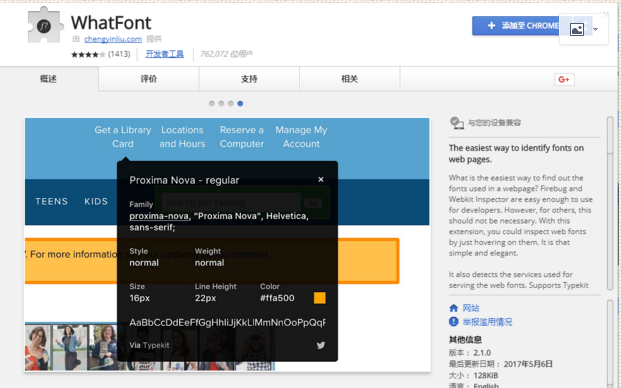Click the device compatibility check icon
This screenshot has width=621, height=388.
tap(457, 123)
